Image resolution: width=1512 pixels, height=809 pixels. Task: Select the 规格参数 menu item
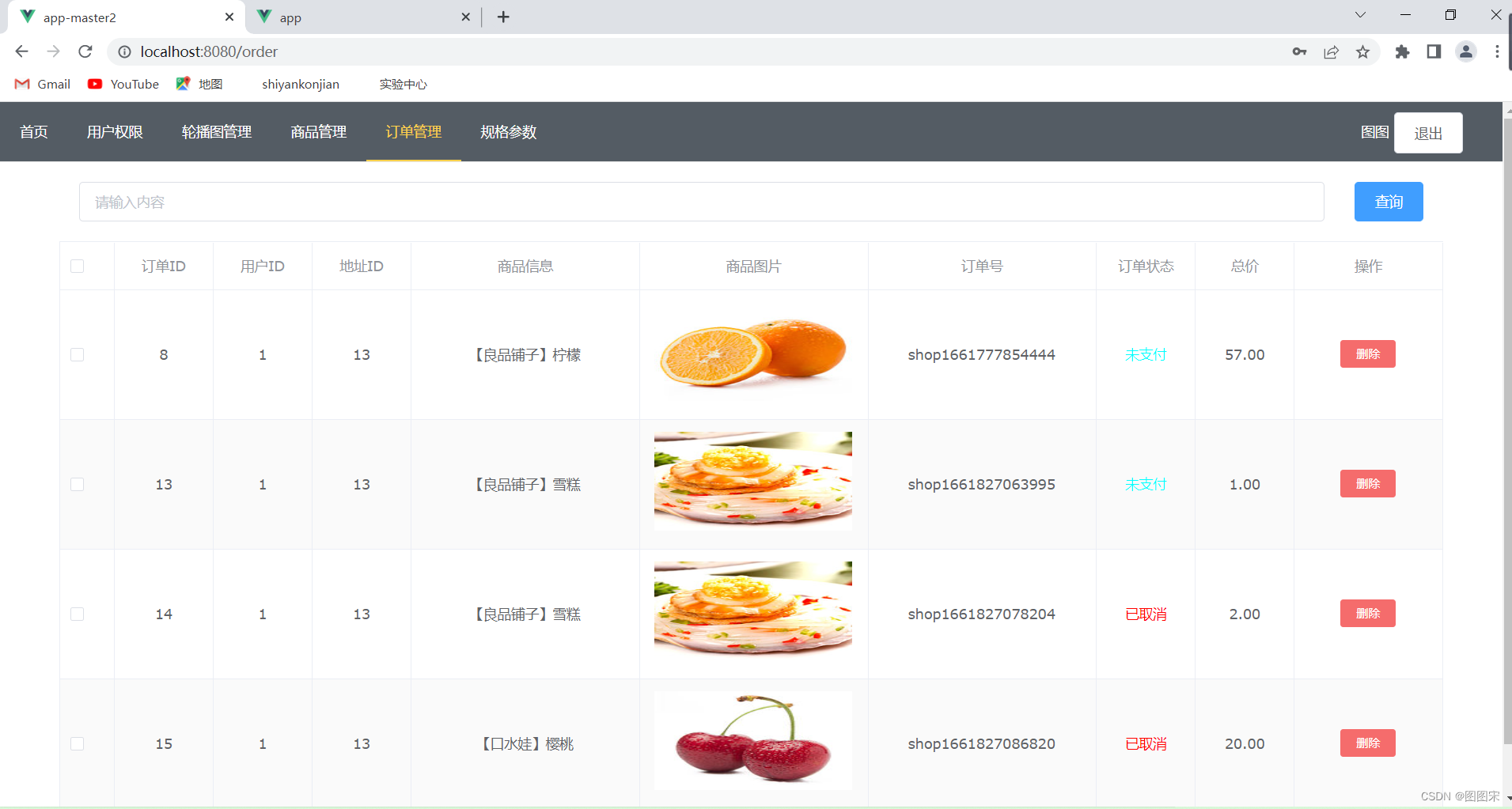pyautogui.click(x=507, y=132)
